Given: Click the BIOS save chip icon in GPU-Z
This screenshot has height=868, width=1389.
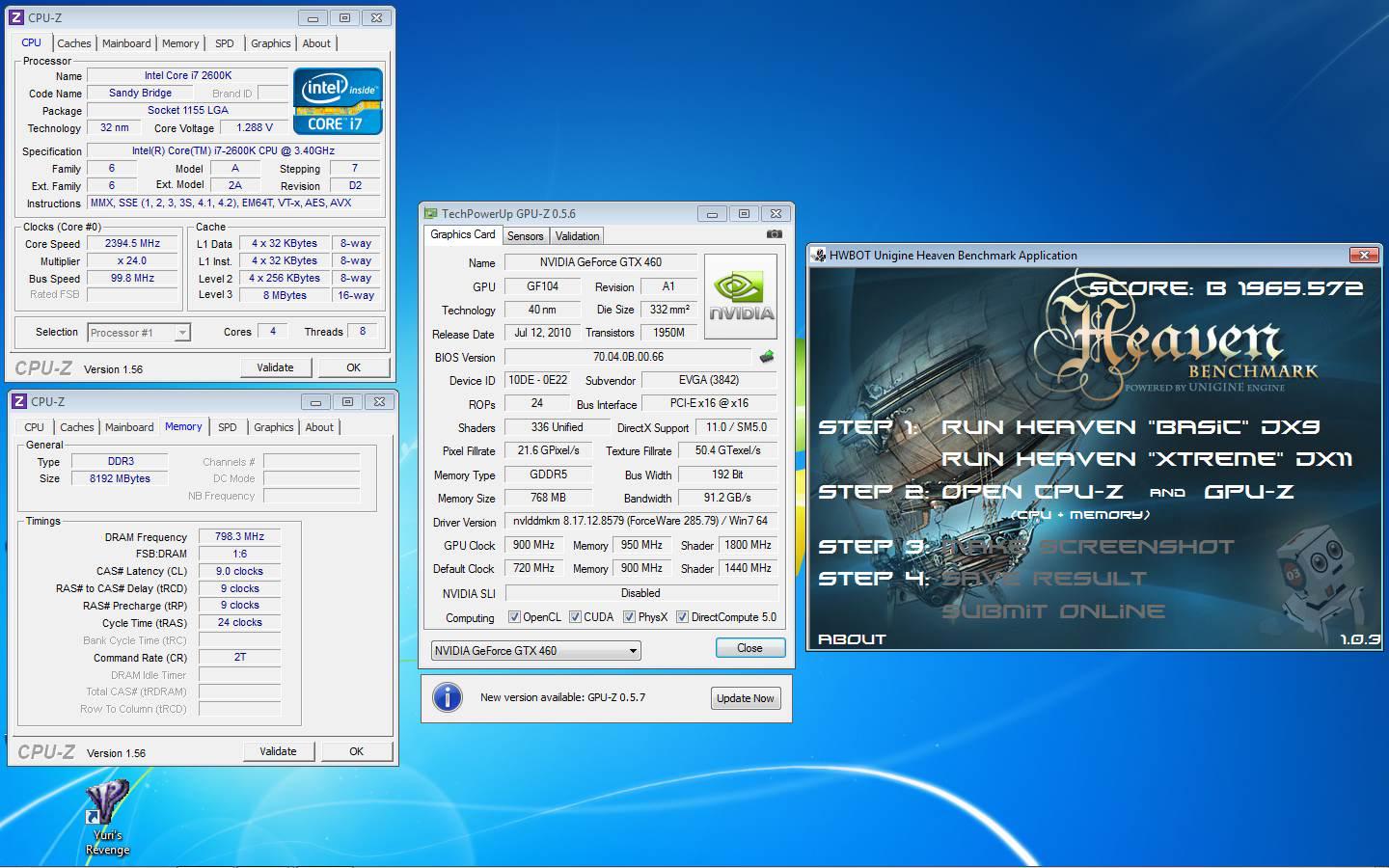Looking at the screenshot, I should (x=766, y=357).
